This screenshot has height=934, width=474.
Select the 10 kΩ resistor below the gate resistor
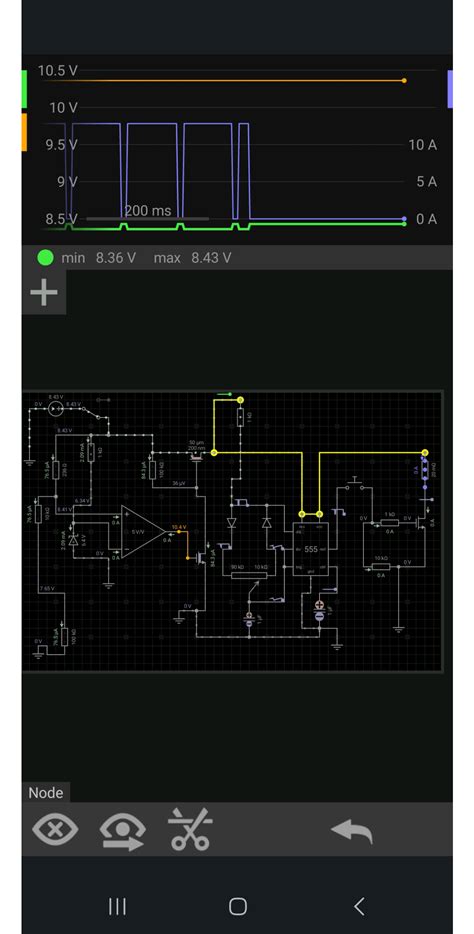[381, 566]
